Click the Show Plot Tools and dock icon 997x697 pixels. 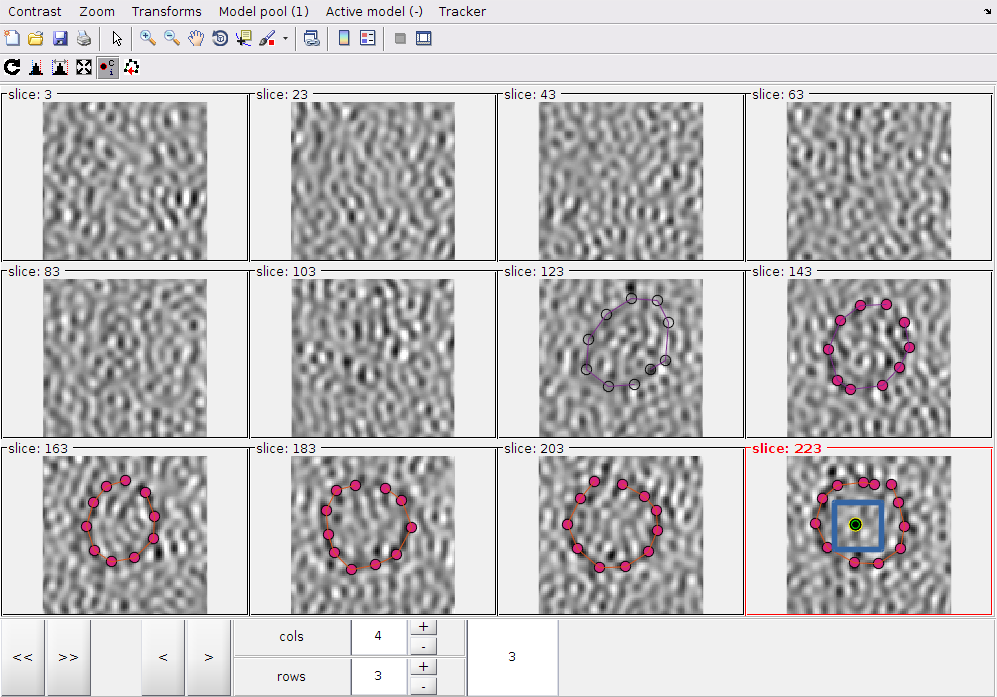[x=423, y=38]
